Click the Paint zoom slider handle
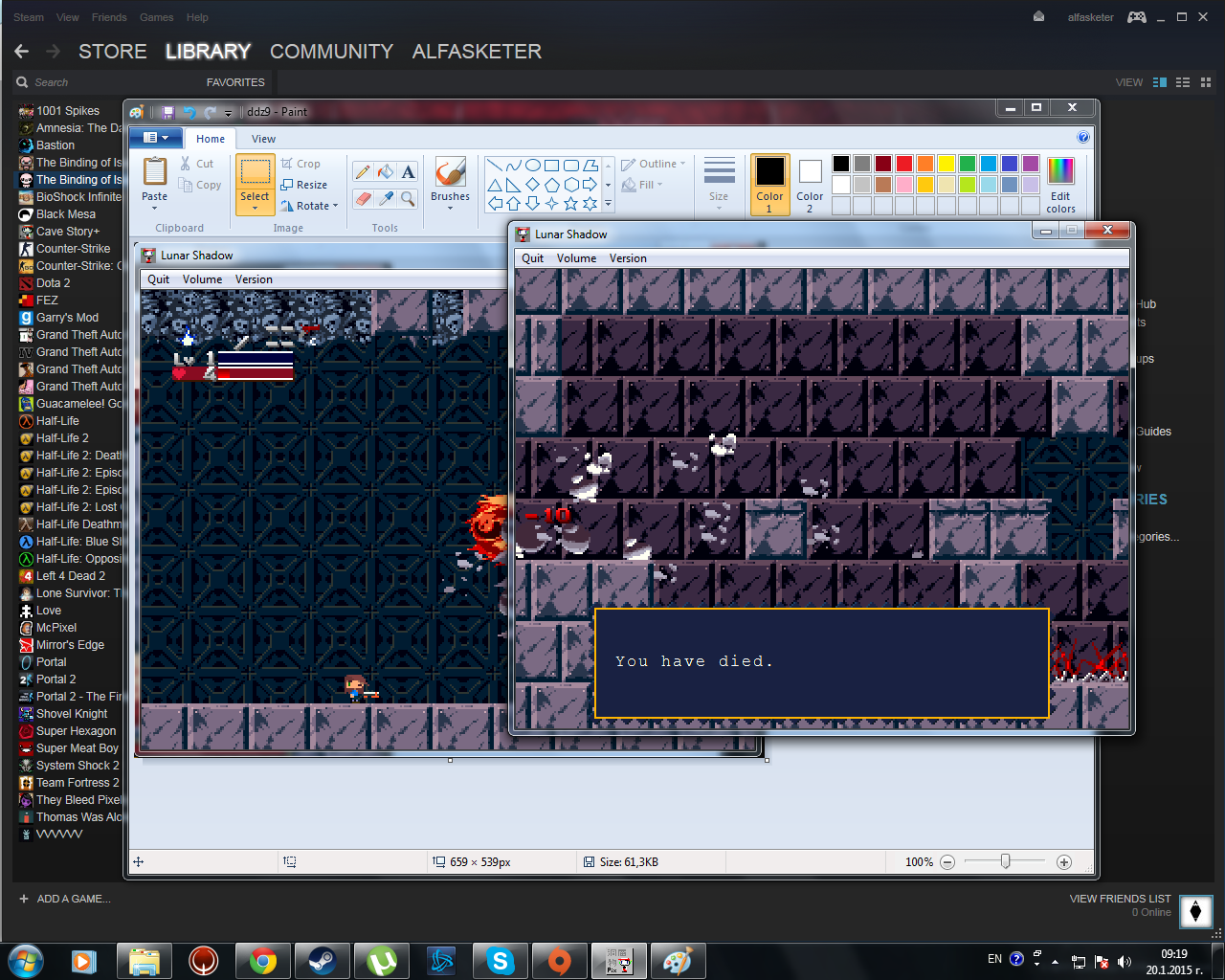The height and width of the screenshot is (980, 1225). (x=1006, y=861)
